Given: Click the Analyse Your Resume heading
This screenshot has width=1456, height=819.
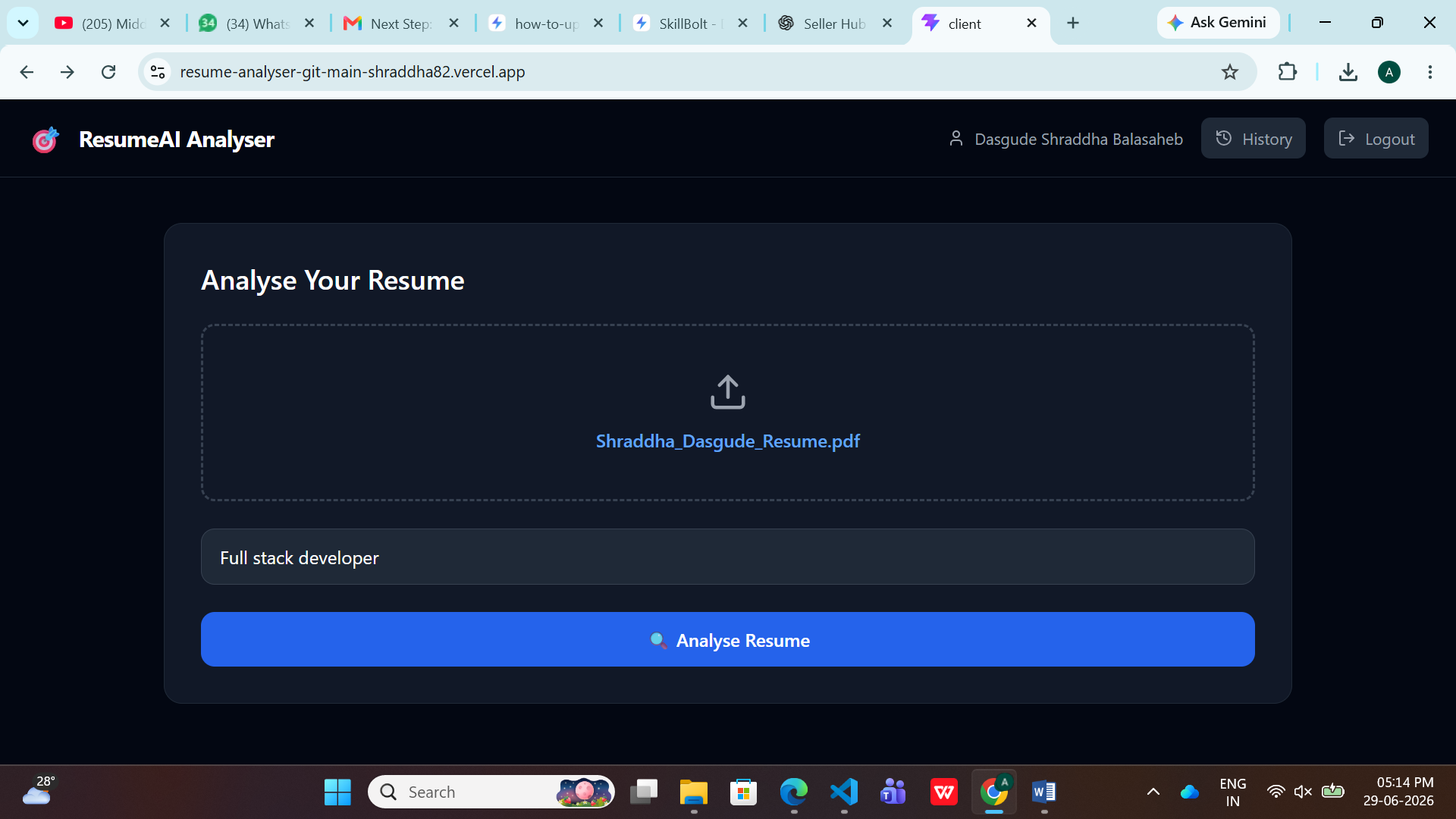Looking at the screenshot, I should pyautogui.click(x=332, y=281).
